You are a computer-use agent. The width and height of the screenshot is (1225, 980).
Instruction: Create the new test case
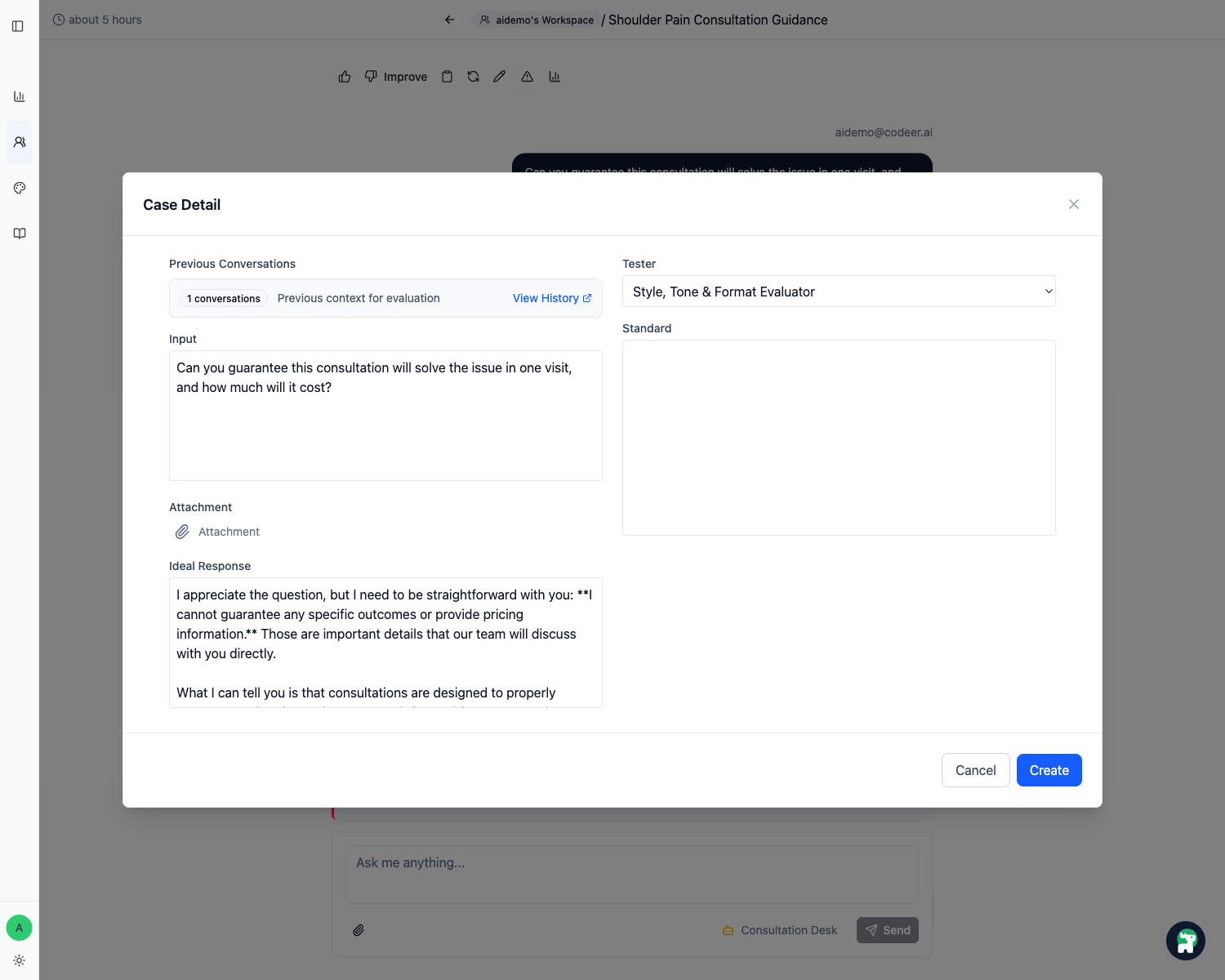tap(1049, 770)
